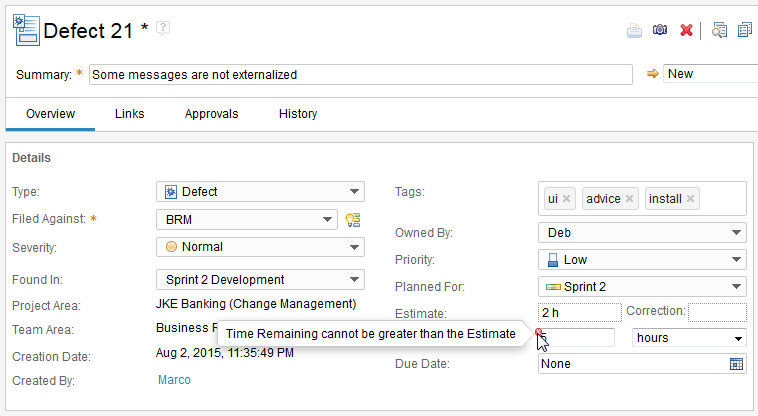
Task: Open the Type dropdown showing Defect
Action: tap(260, 192)
